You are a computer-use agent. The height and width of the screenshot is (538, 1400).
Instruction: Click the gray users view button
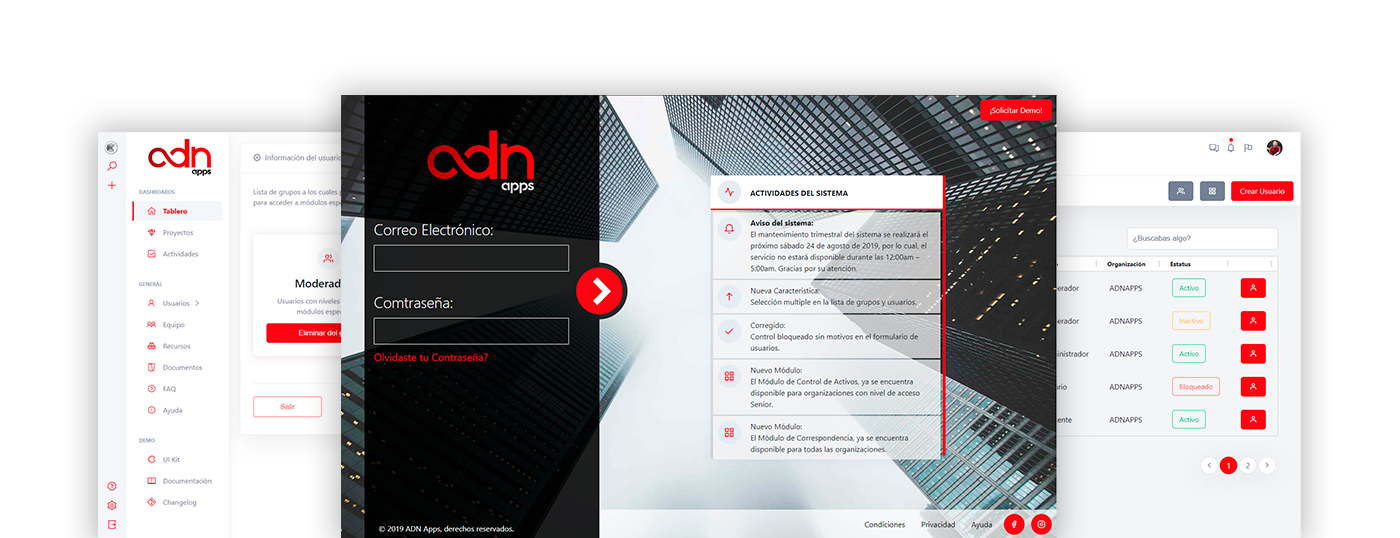pyautogui.click(x=1181, y=191)
